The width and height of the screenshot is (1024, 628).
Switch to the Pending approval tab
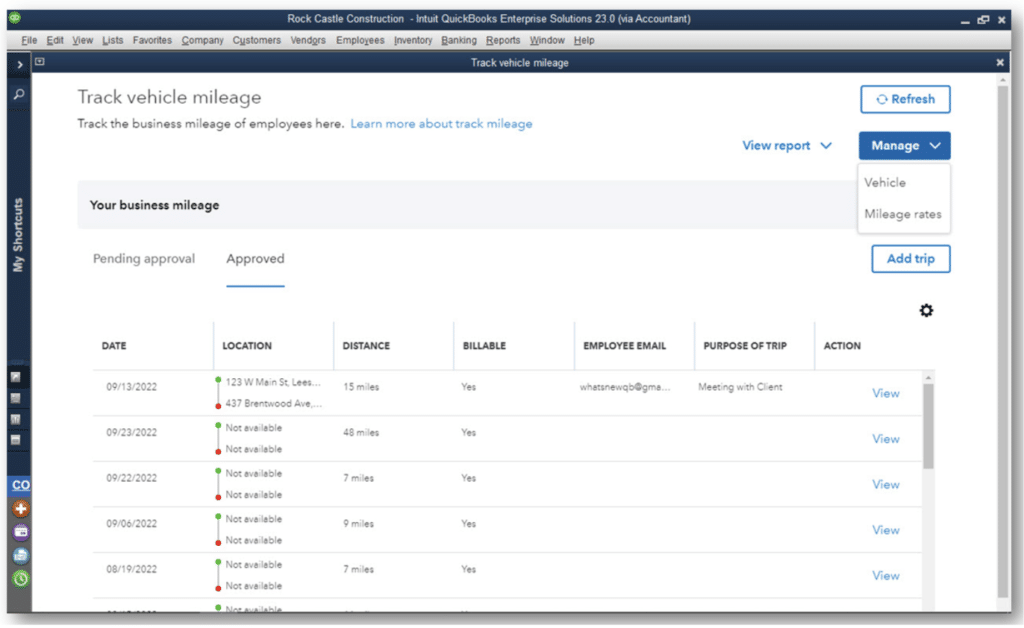pyautogui.click(x=144, y=259)
